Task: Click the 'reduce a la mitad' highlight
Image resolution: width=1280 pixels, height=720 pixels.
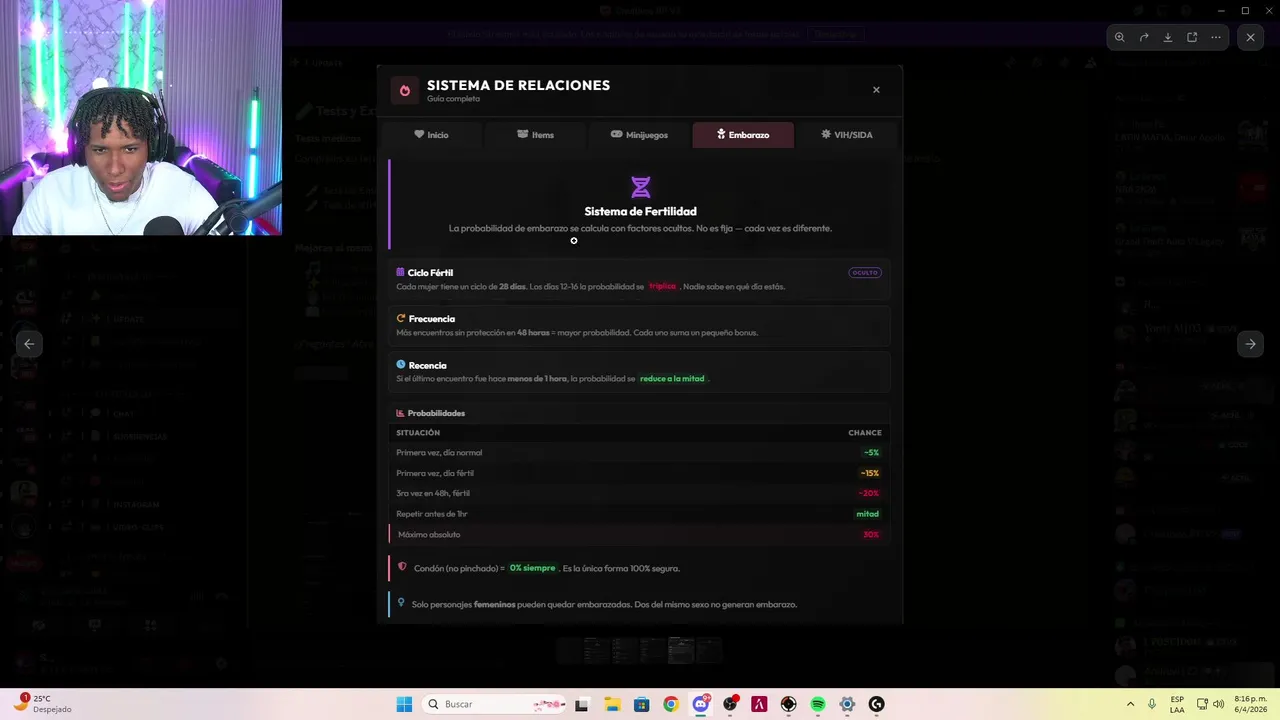Action: pos(672,379)
